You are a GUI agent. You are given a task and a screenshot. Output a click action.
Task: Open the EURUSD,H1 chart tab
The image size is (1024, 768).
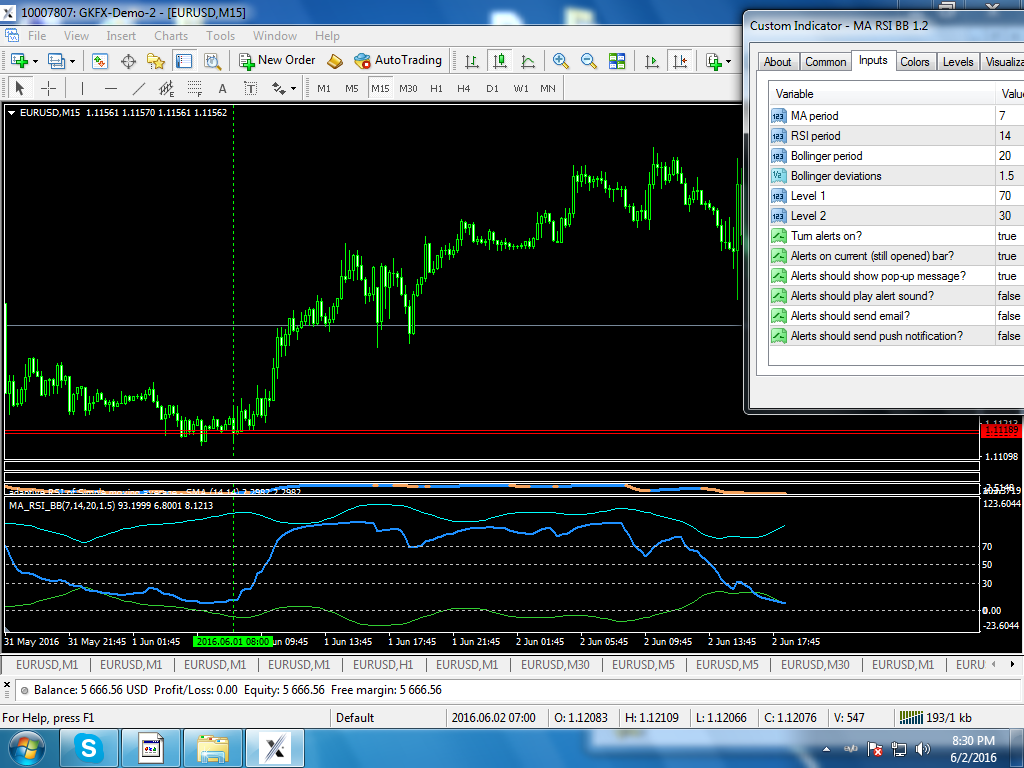pos(383,664)
